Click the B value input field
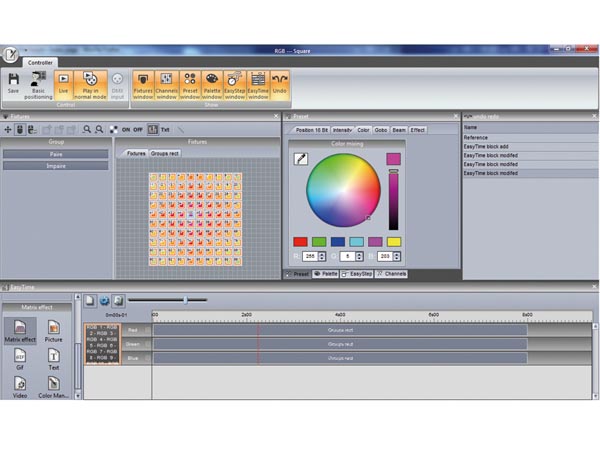This screenshot has width=600, height=450. [x=385, y=256]
